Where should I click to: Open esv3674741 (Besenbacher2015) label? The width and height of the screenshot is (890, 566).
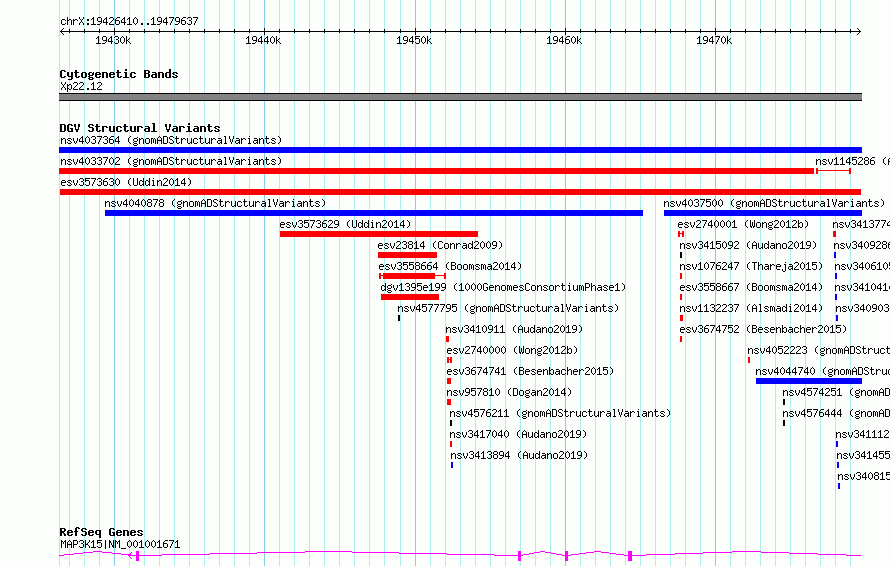(x=530, y=371)
